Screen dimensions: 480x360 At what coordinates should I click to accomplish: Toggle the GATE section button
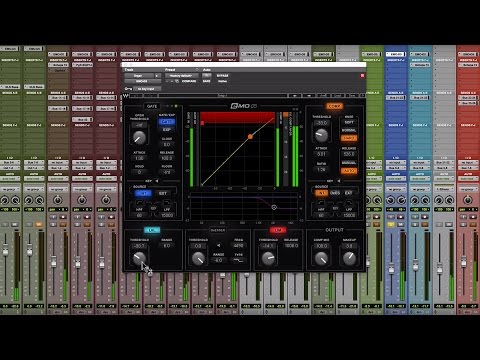(x=152, y=106)
